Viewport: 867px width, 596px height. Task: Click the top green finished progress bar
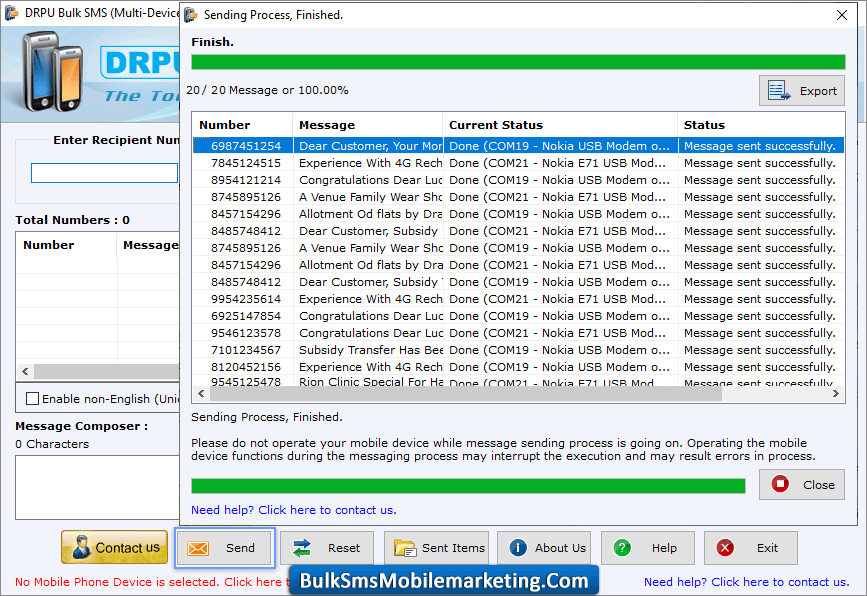point(518,62)
